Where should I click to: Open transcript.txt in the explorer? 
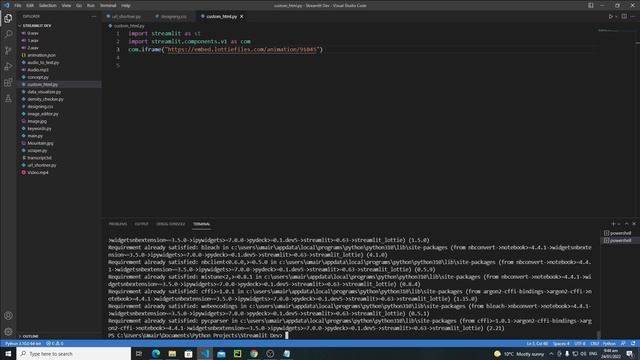coord(39,158)
